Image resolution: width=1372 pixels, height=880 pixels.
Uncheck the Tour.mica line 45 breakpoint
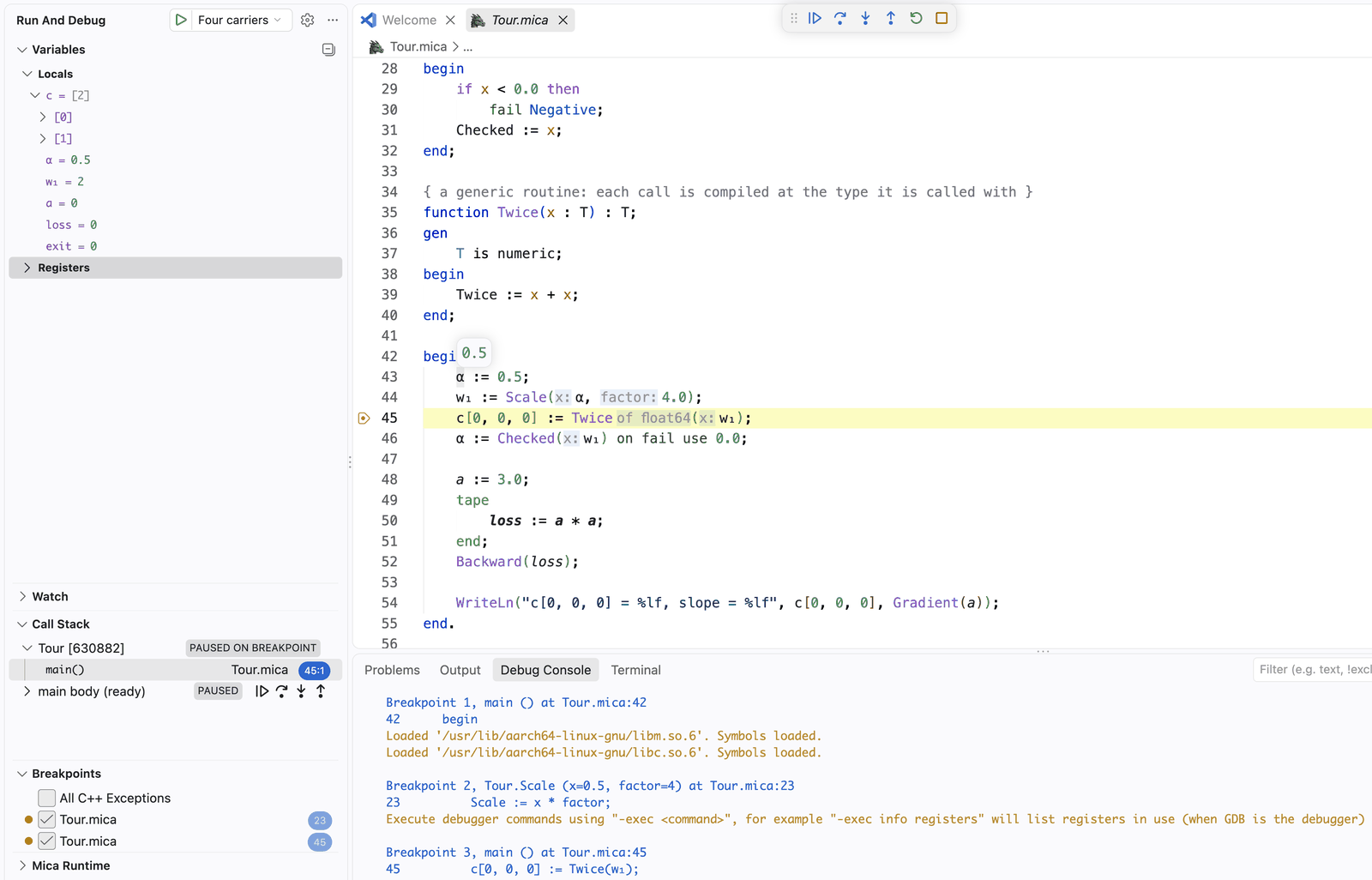[47, 841]
